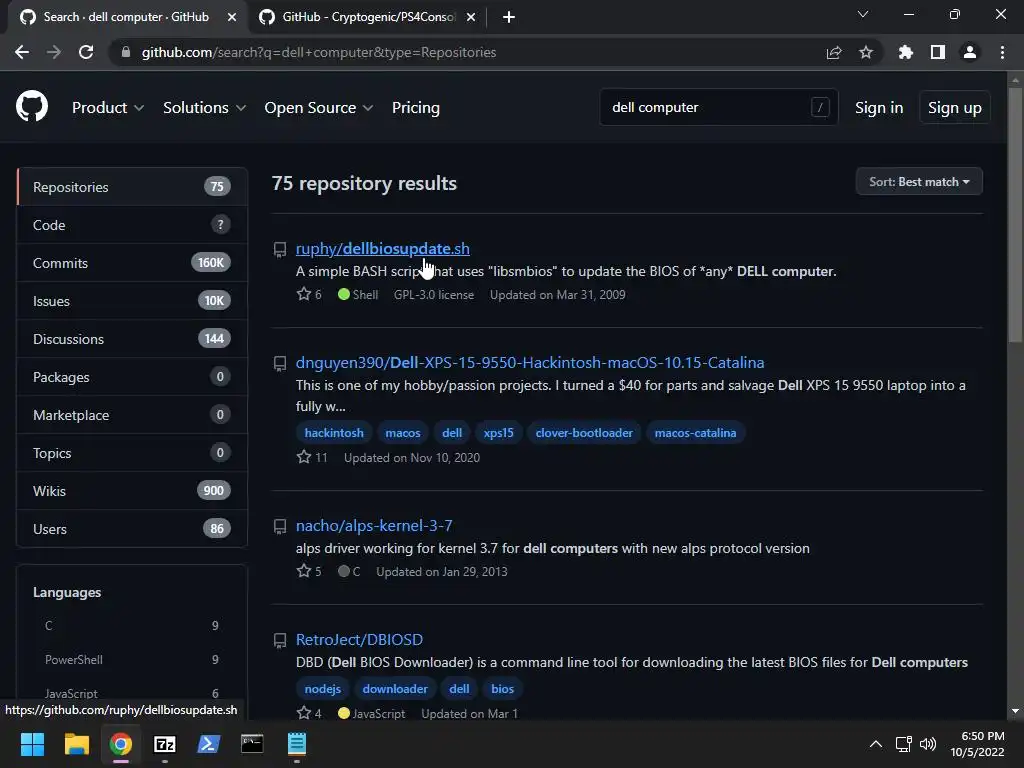This screenshot has height=768, width=1024.
Task: Click the tab search chevron in title bar
Action: (x=863, y=14)
